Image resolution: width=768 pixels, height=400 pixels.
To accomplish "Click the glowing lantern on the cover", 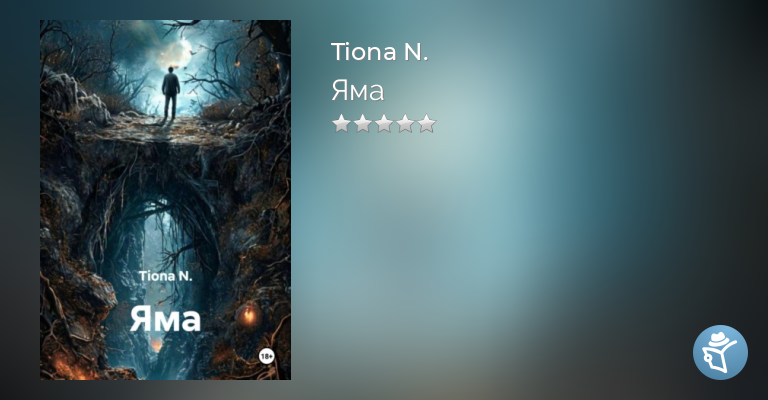I will tap(249, 314).
